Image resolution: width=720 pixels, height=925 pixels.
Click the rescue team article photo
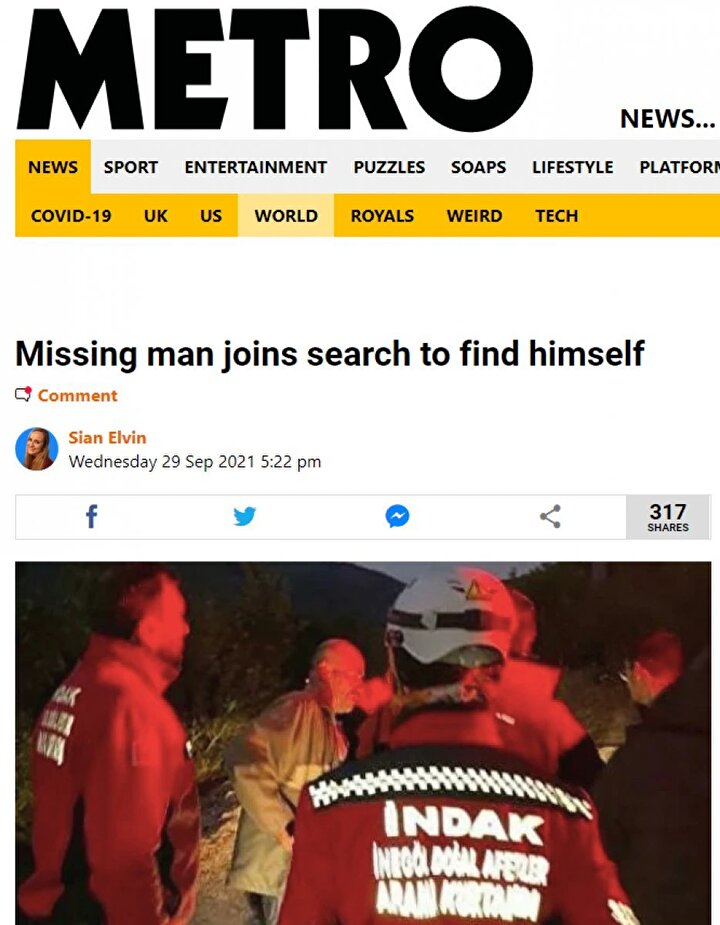(363, 743)
